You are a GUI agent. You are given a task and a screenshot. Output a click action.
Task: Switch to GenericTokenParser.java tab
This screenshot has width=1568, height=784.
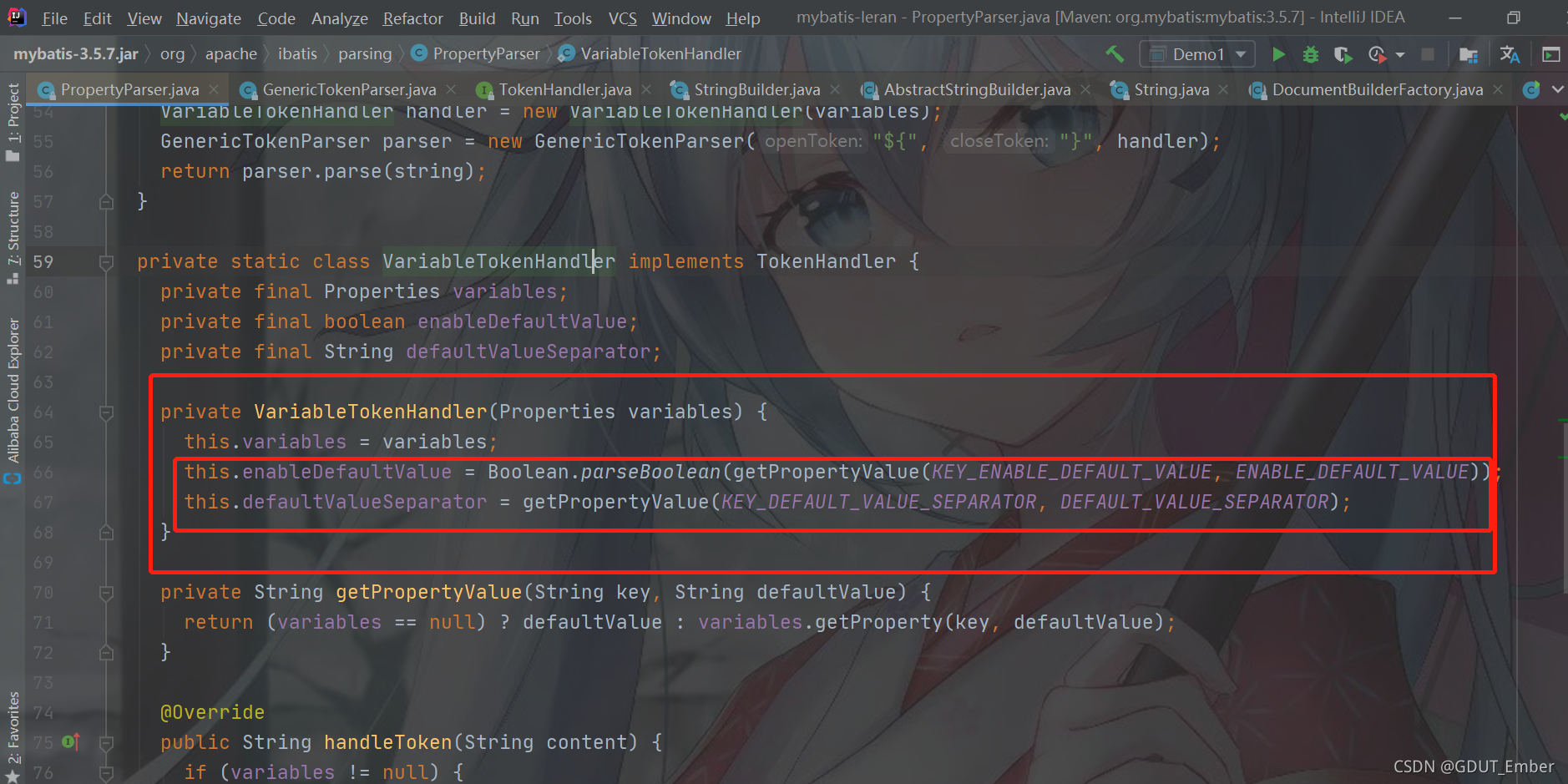349,89
